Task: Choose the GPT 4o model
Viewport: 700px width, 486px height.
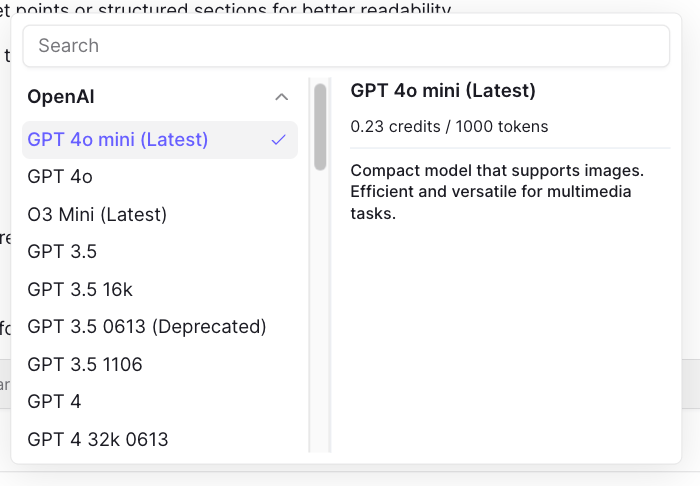Action: pos(160,177)
